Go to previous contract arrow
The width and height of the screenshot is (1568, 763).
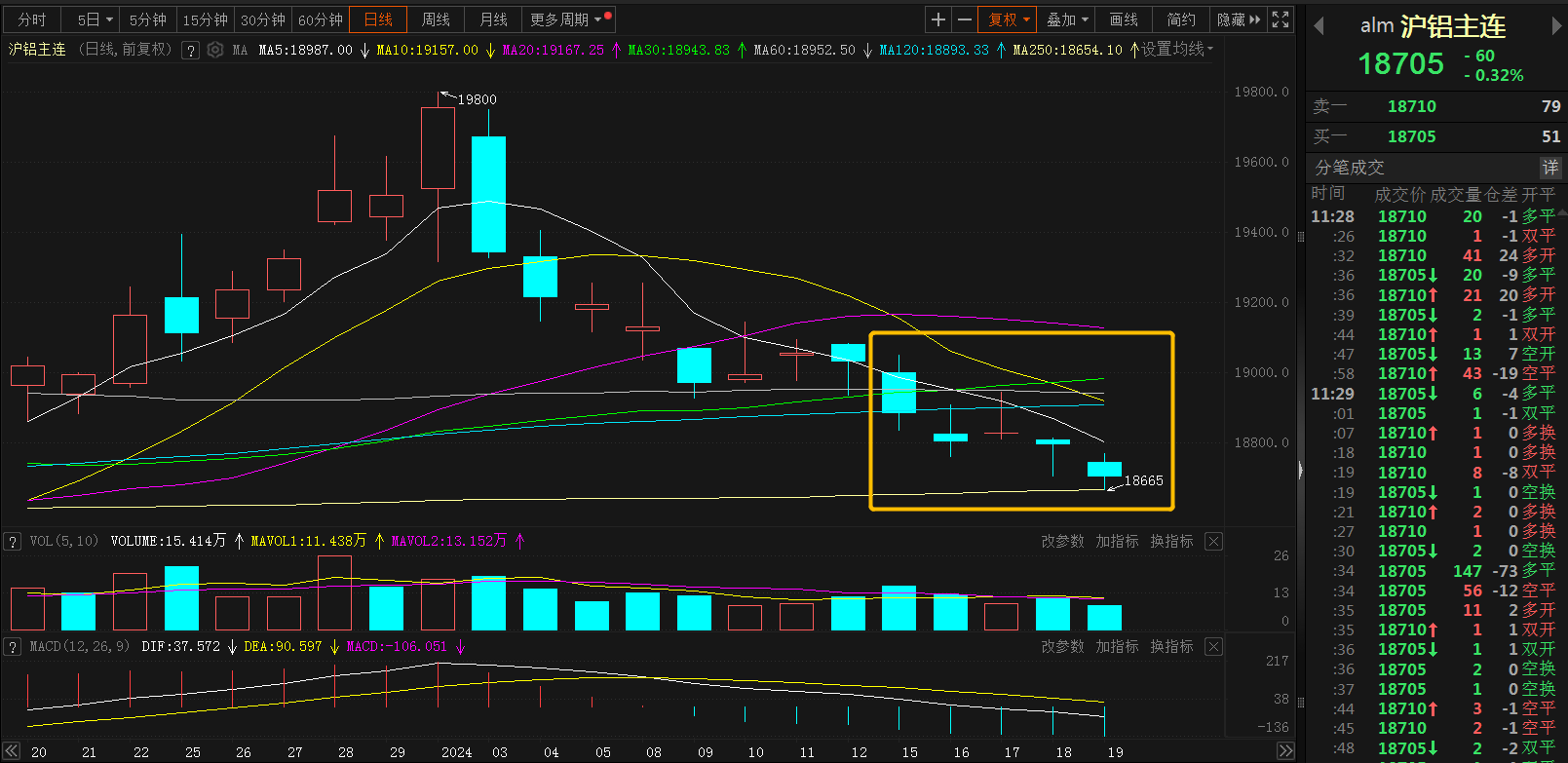click(x=1319, y=27)
